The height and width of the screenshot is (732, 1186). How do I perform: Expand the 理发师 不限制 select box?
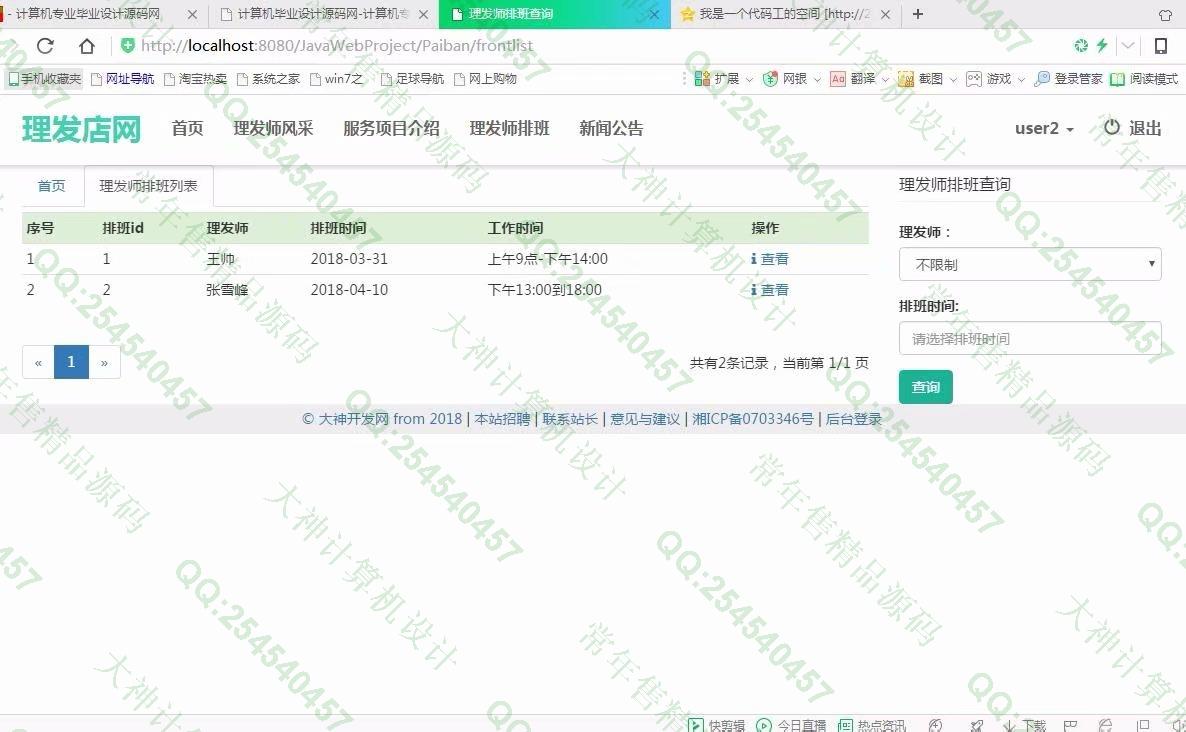pyautogui.click(x=1030, y=264)
